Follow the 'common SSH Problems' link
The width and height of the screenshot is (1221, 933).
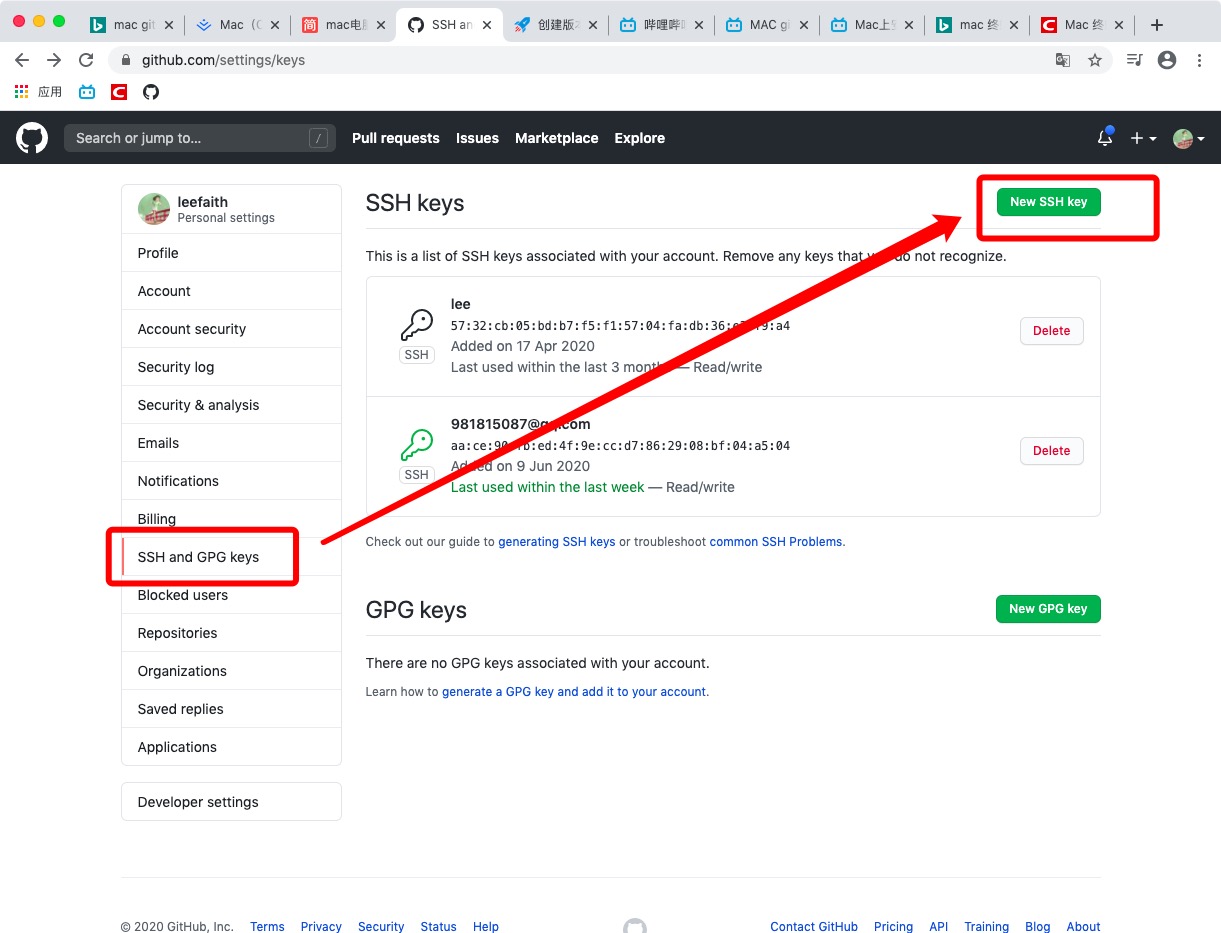click(777, 542)
